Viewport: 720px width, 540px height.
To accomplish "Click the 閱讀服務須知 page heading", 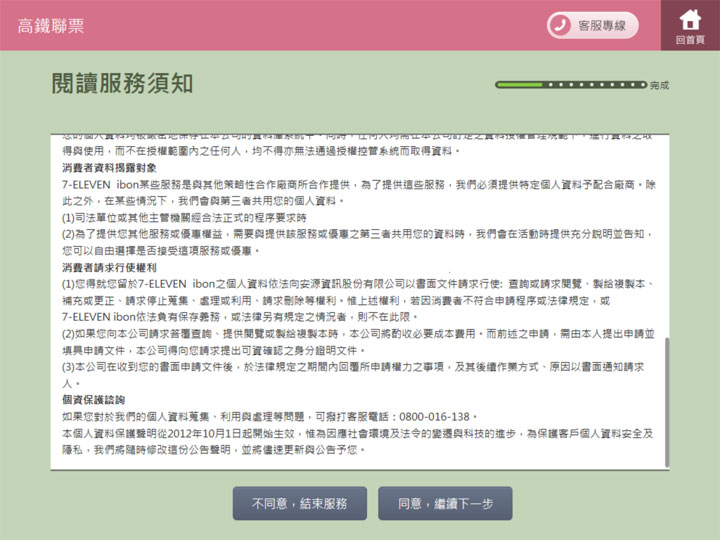I will click(x=122, y=84).
